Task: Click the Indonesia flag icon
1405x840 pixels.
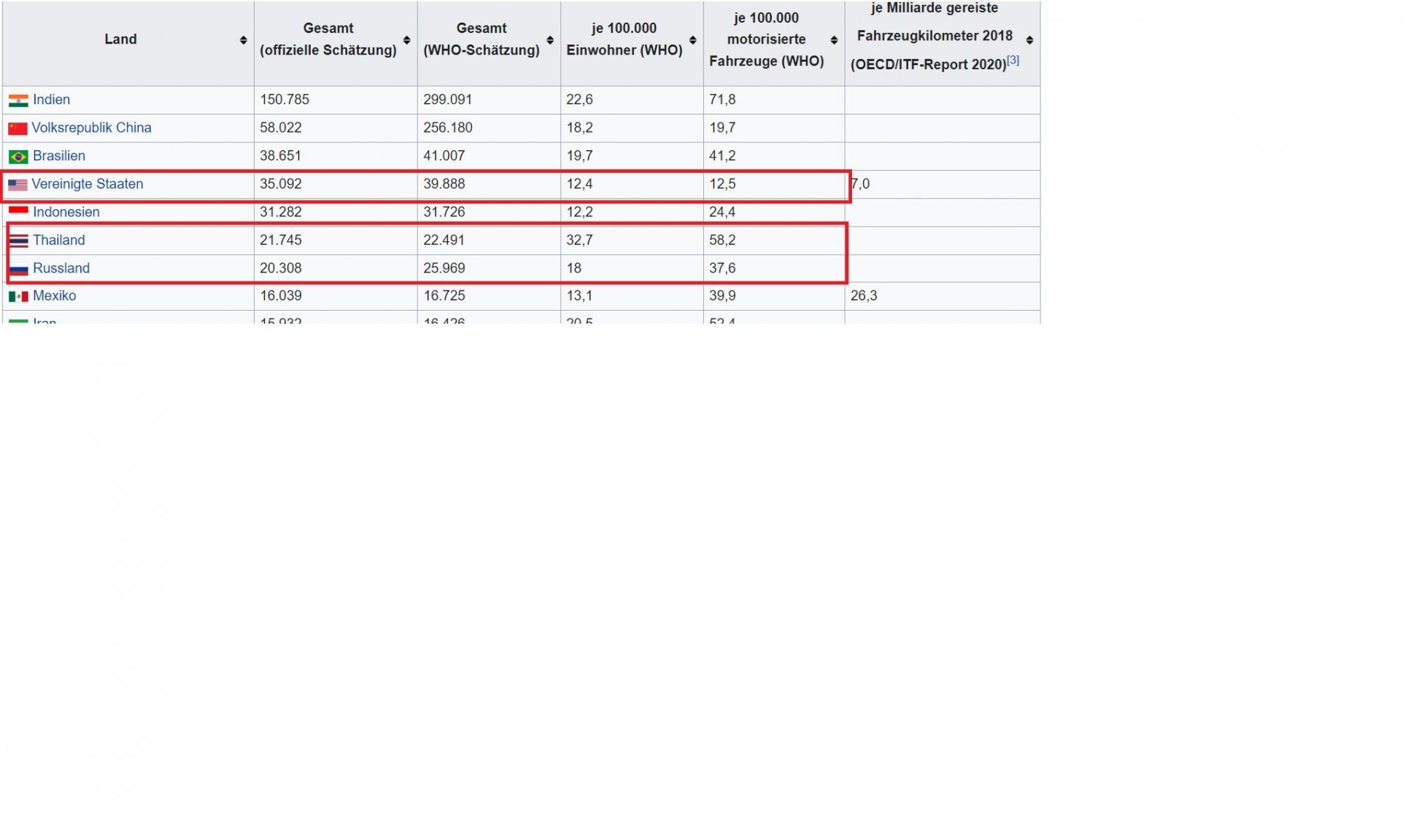Action: (18, 211)
